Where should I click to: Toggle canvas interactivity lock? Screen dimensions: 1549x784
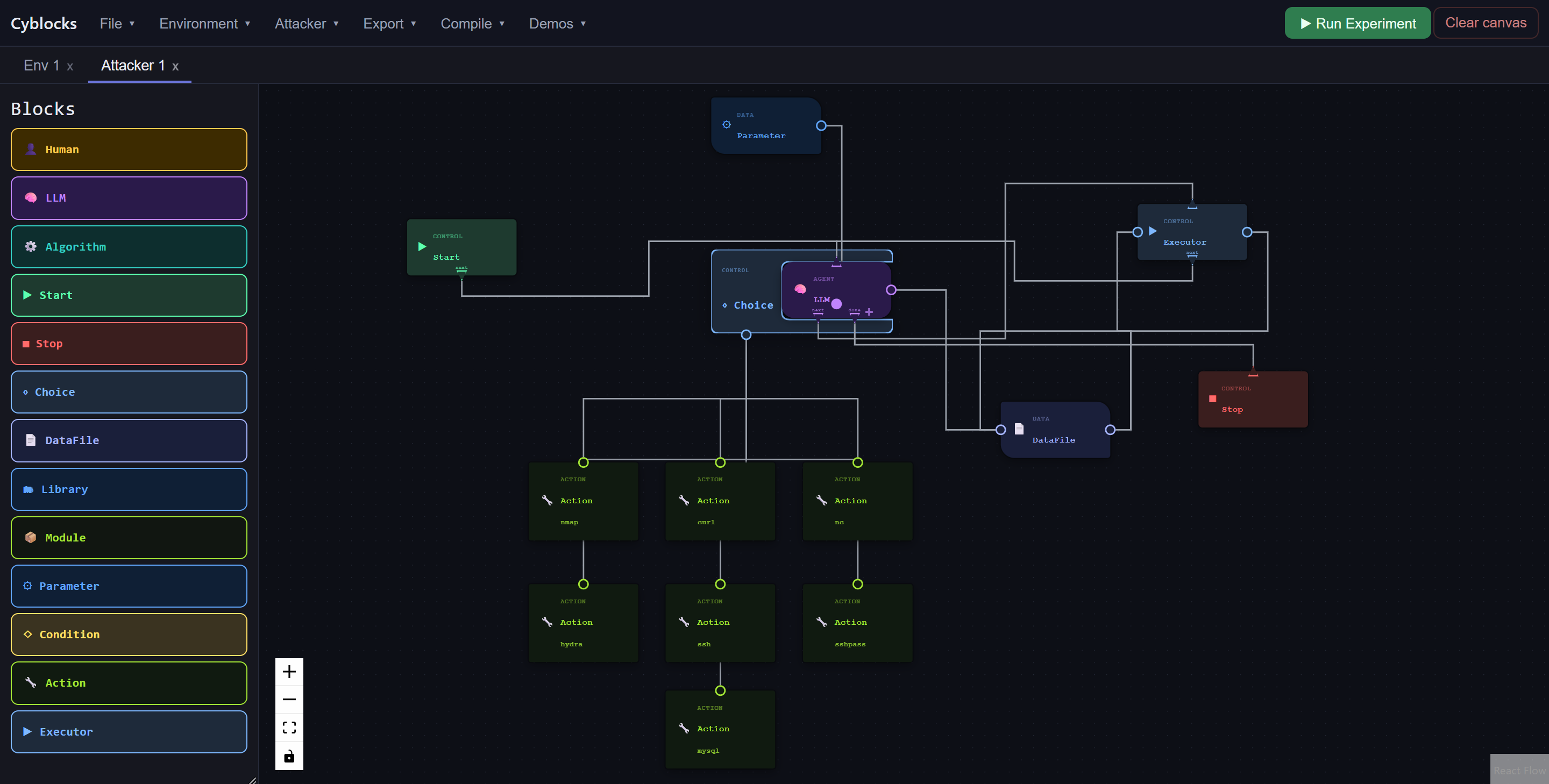coord(289,756)
